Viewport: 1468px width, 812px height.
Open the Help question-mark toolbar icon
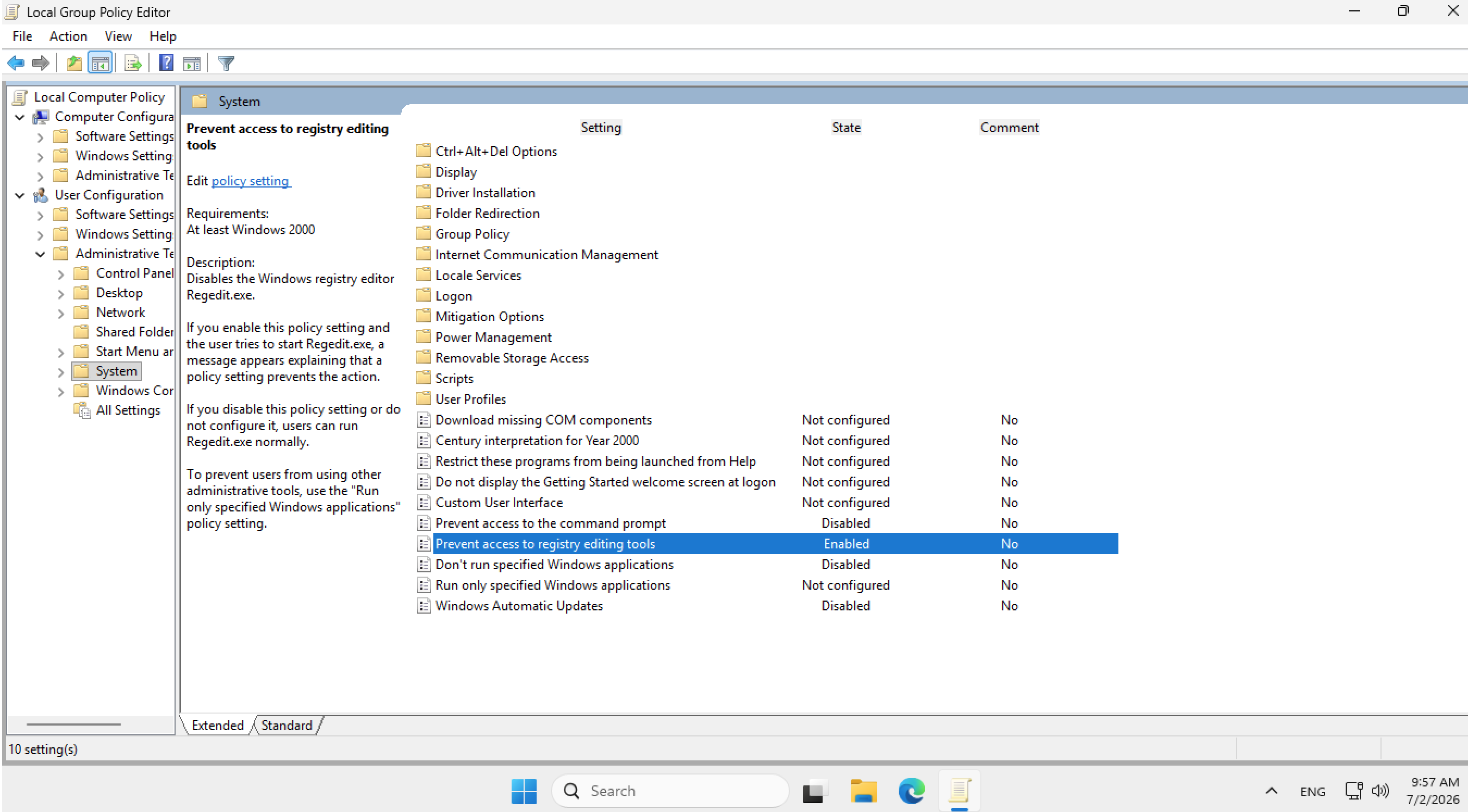click(x=166, y=63)
